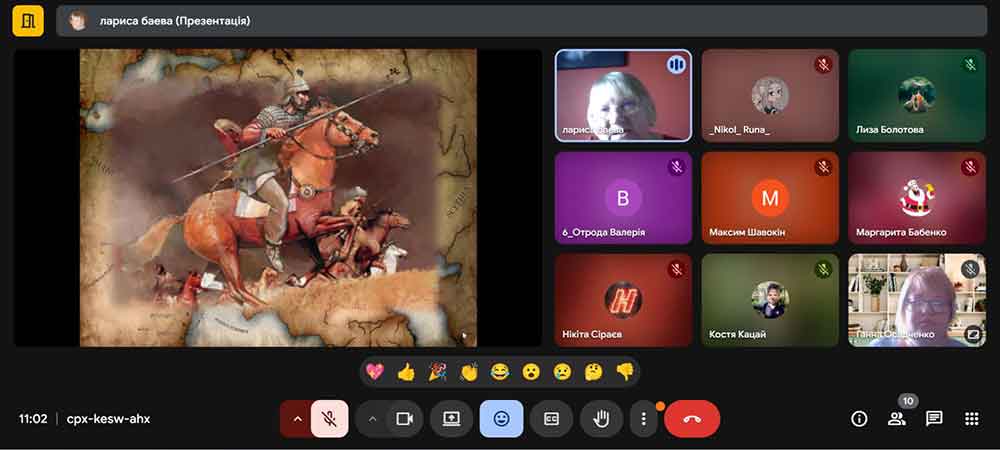Send the clapping hands reaction
Screen dimensions: 1000x450
point(469,372)
